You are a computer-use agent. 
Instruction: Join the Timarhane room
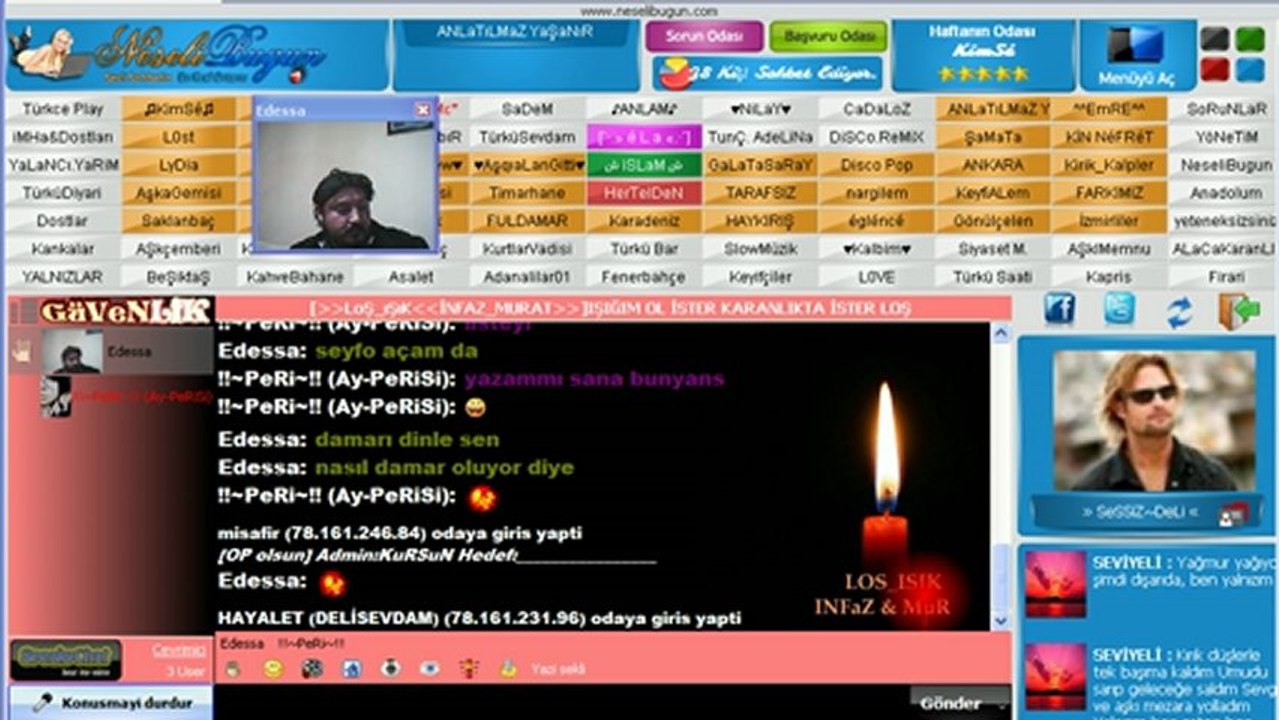coord(527,193)
